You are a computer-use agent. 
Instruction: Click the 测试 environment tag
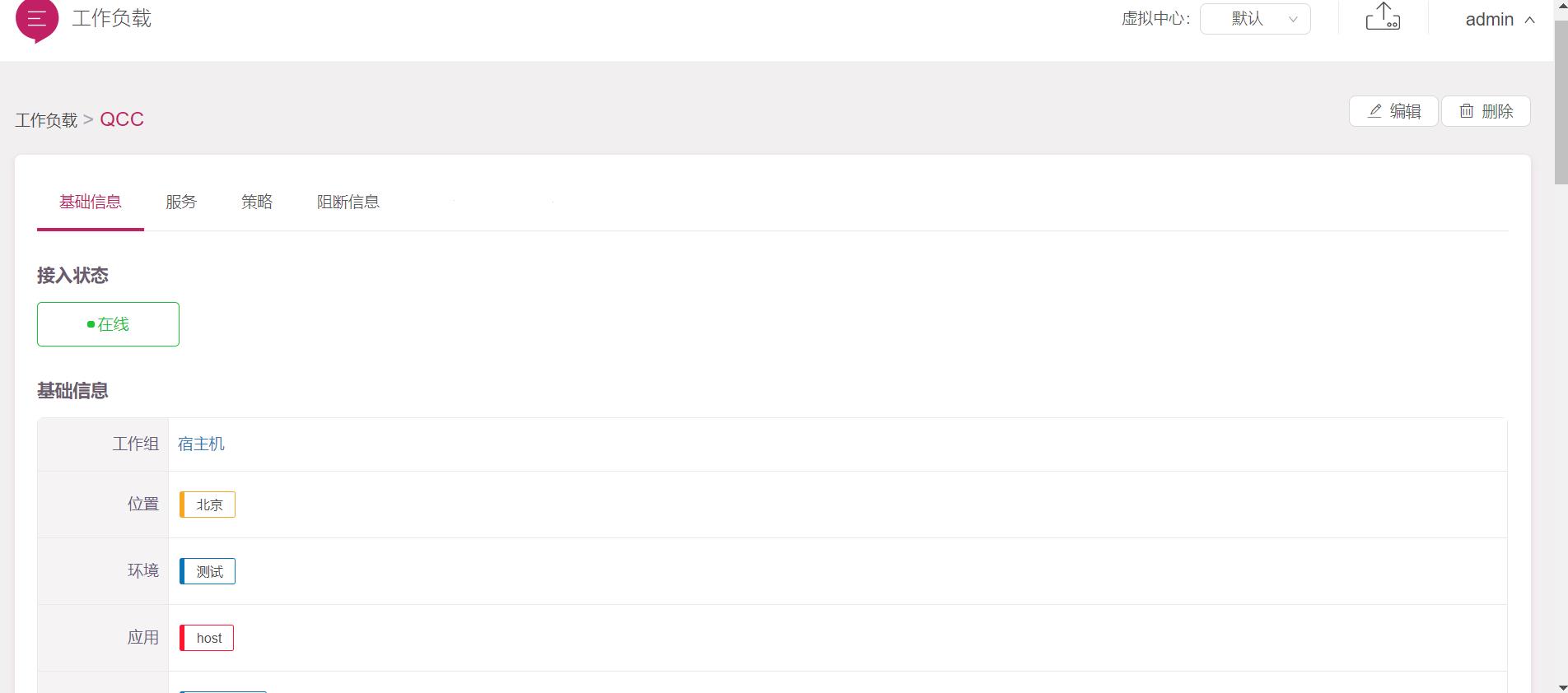(x=208, y=571)
